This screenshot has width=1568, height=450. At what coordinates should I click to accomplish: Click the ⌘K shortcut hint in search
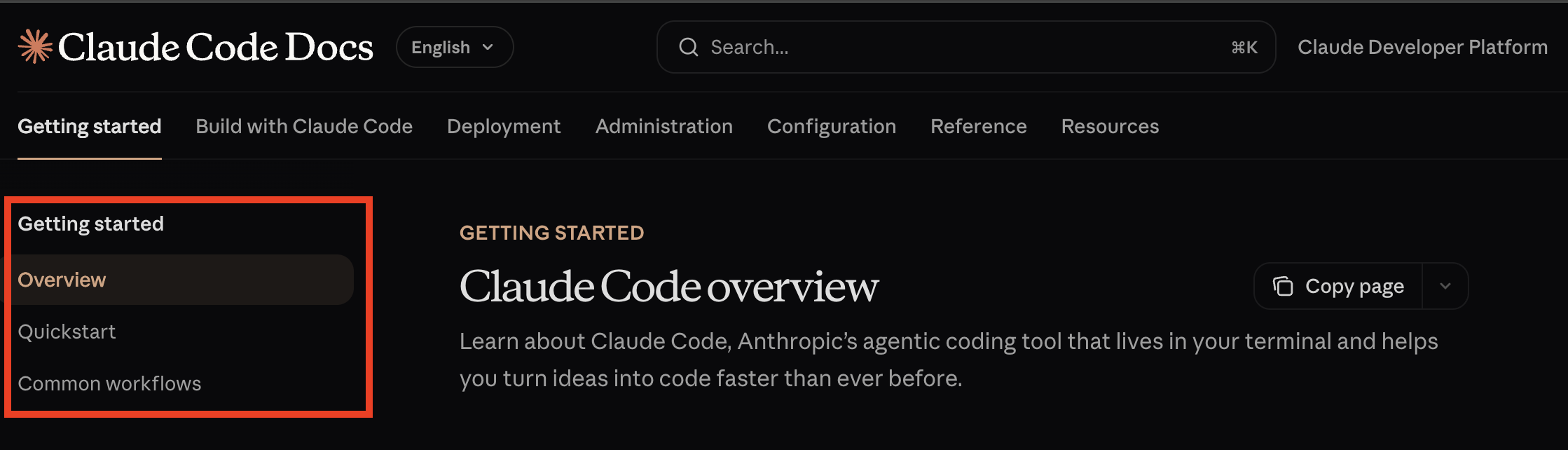tap(1244, 47)
